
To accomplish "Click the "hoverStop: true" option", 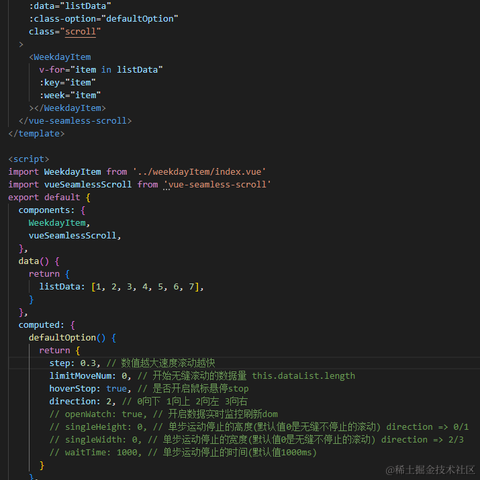I will tap(88, 389).
